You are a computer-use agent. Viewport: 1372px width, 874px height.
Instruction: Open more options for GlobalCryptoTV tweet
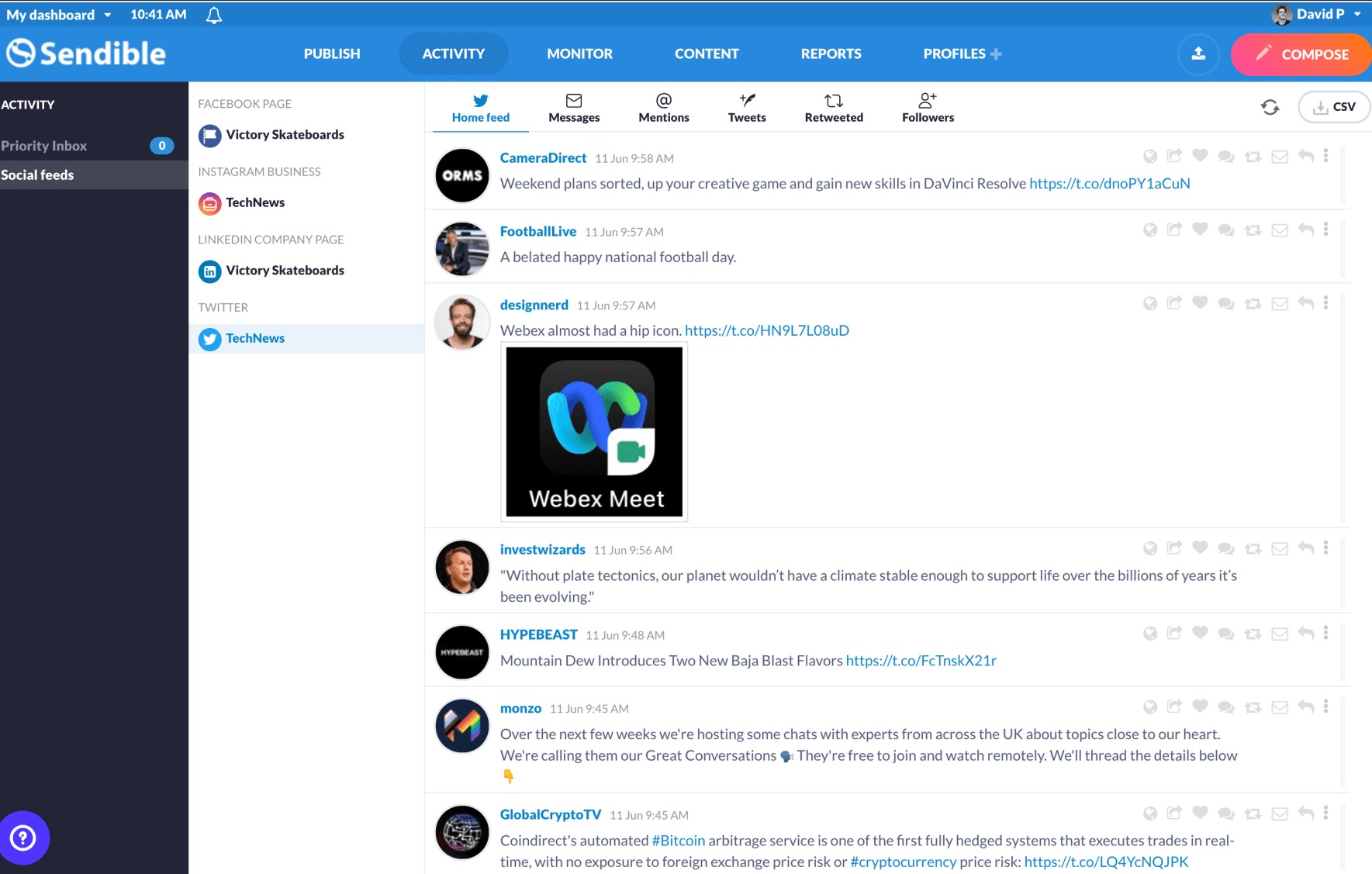[x=1325, y=813]
